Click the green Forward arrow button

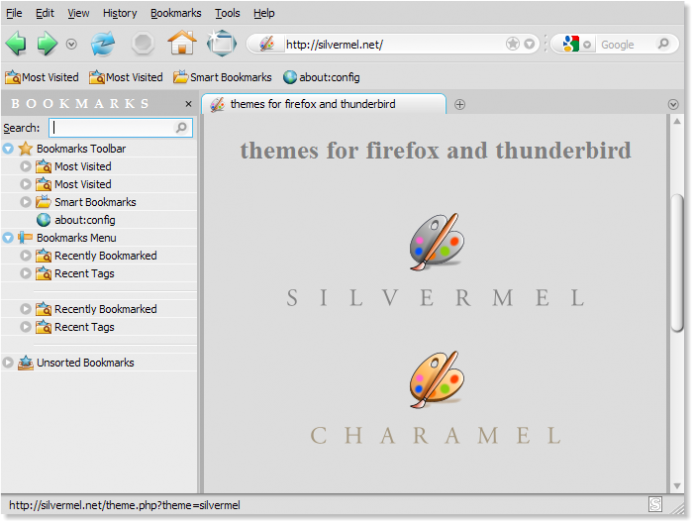click(47, 44)
